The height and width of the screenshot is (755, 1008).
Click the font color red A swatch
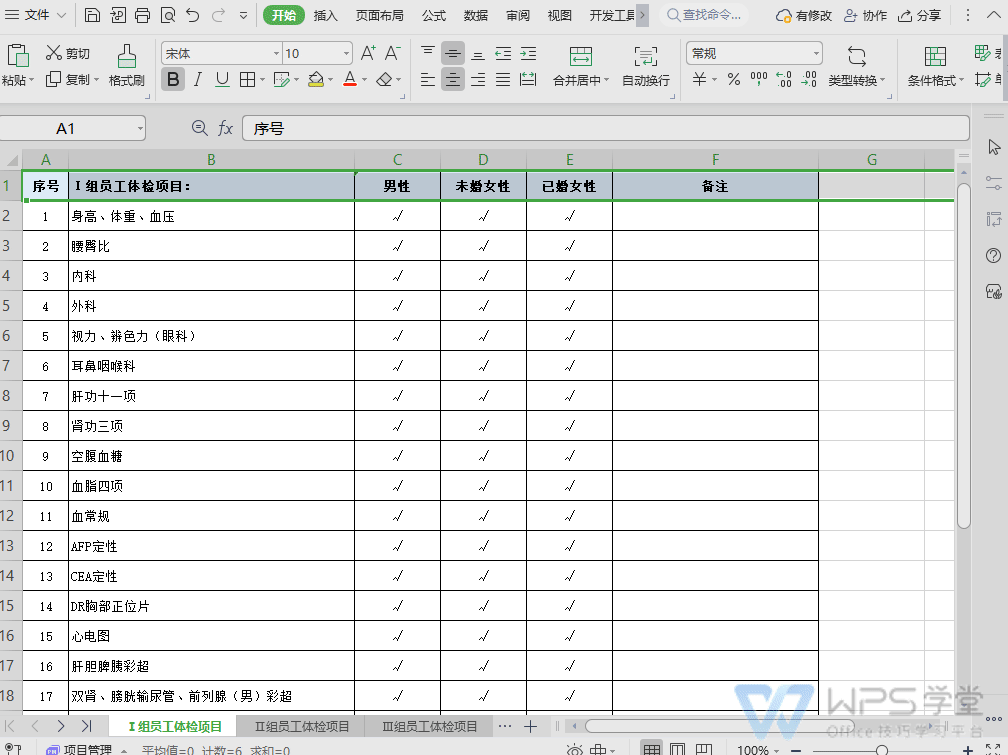coord(350,80)
